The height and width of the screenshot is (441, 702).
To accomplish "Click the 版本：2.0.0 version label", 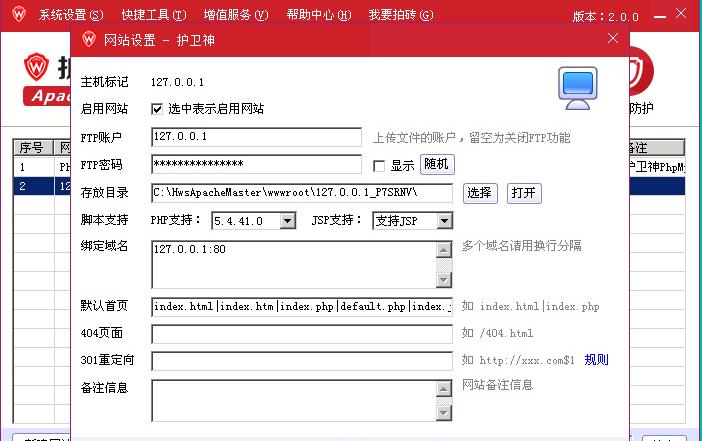I will [x=605, y=17].
